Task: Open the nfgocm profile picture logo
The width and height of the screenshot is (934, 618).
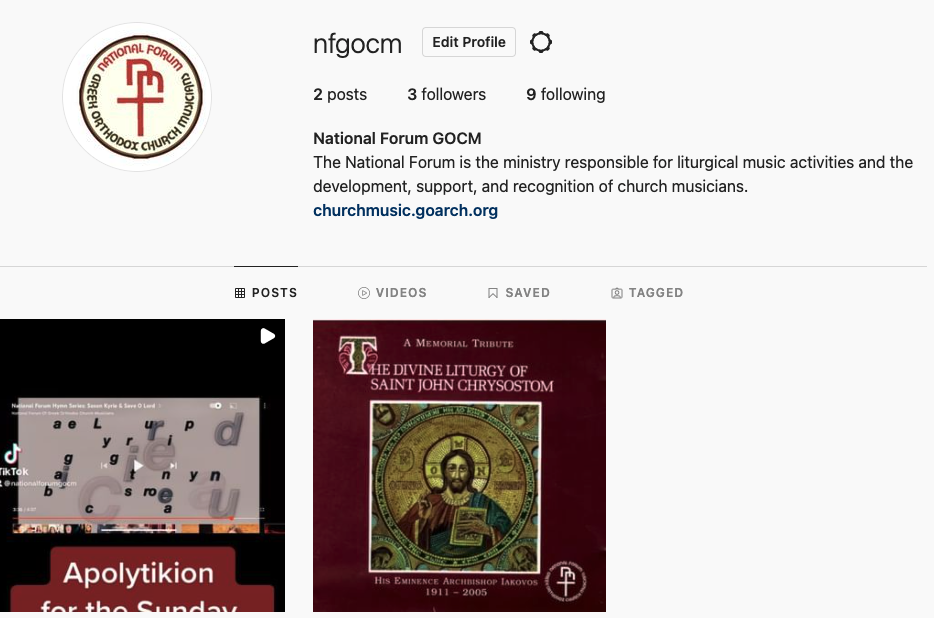Action: [x=138, y=97]
